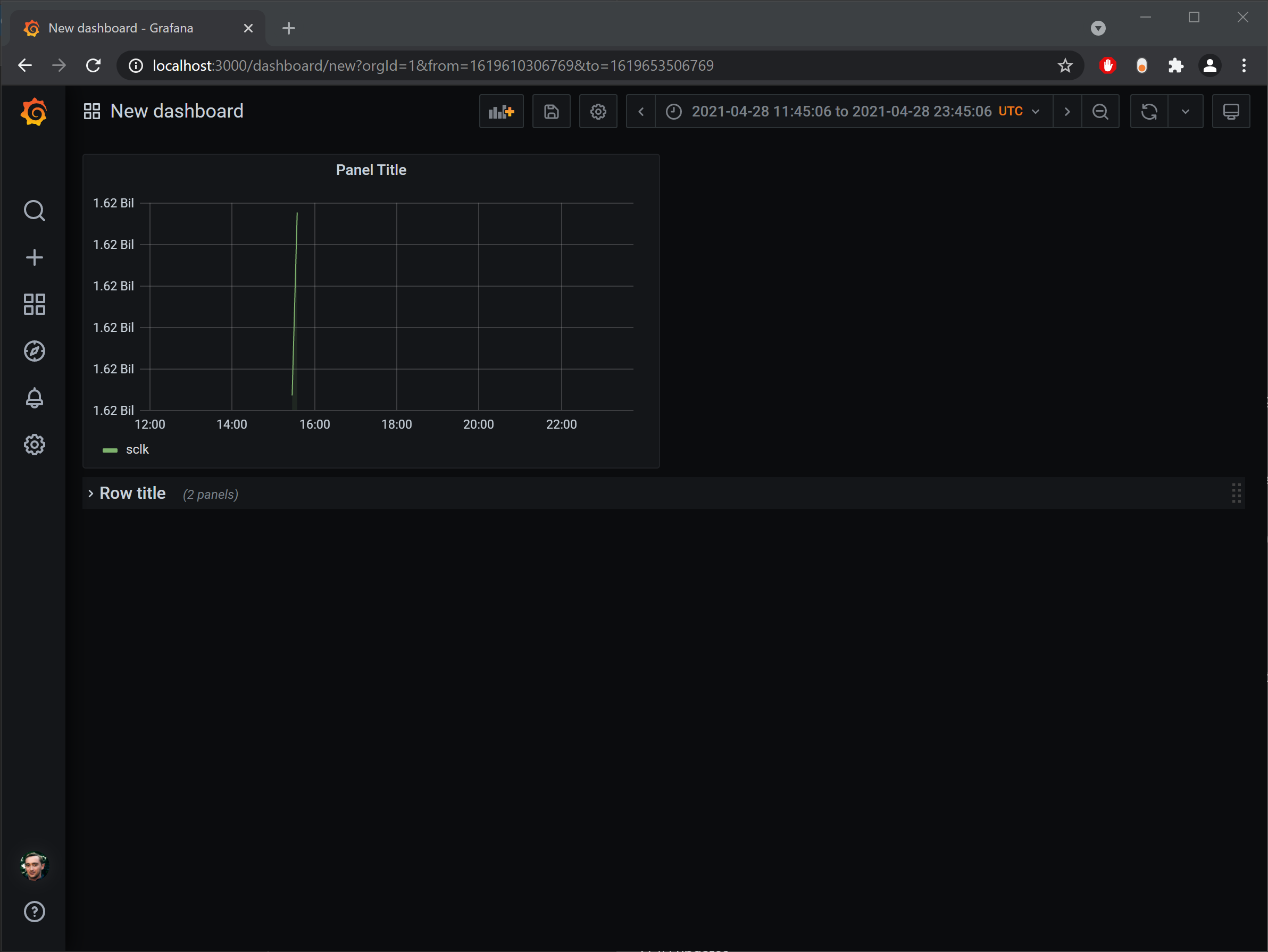
Task: Save the dashboard with the disk icon
Action: pos(551,111)
